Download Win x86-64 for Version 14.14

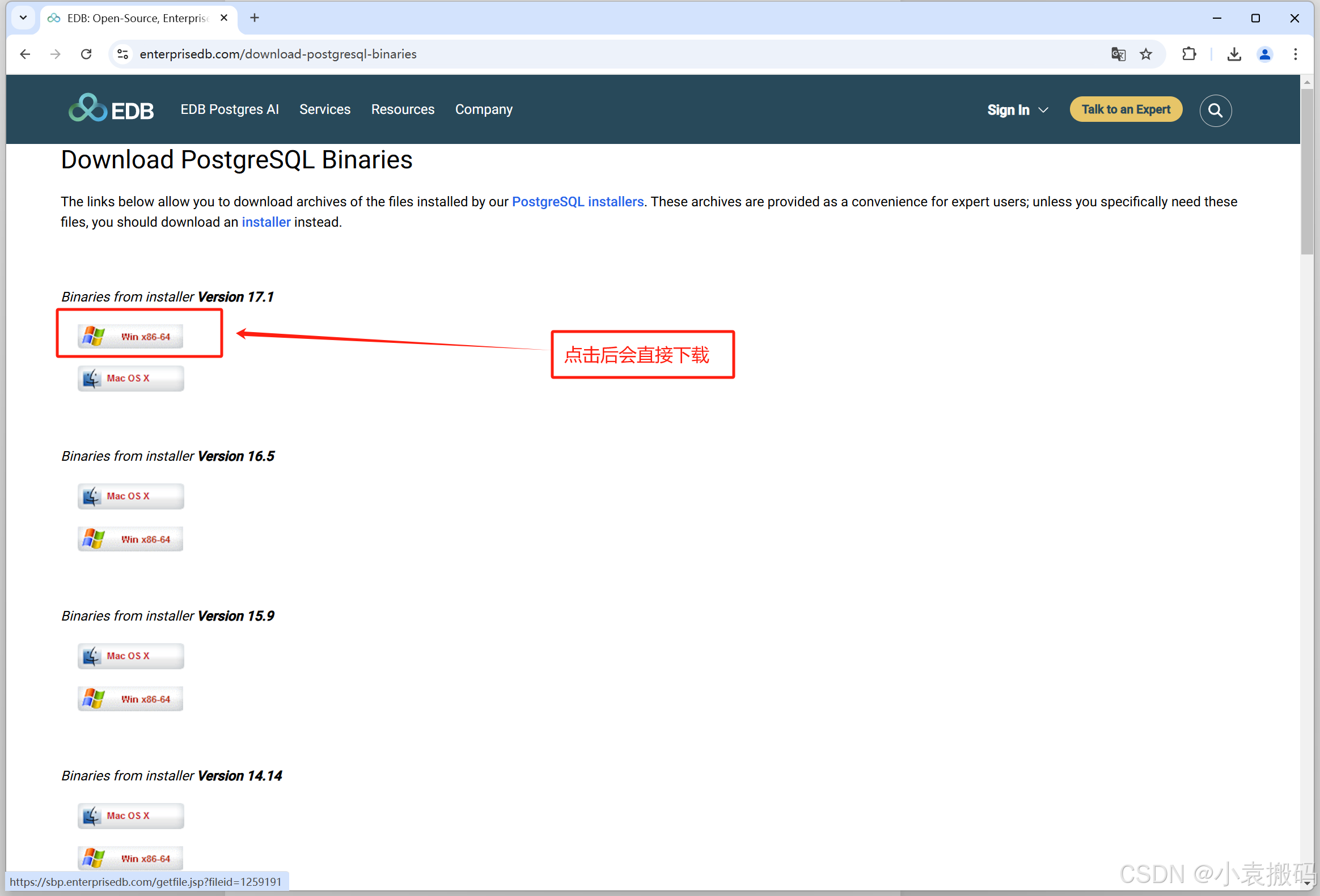pos(130,858)
